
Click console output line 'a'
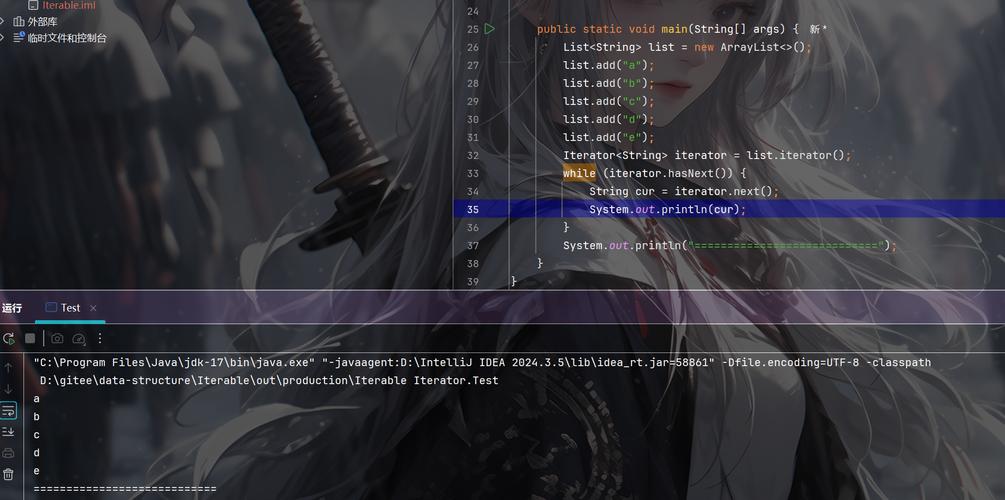(x=37, y=399)
